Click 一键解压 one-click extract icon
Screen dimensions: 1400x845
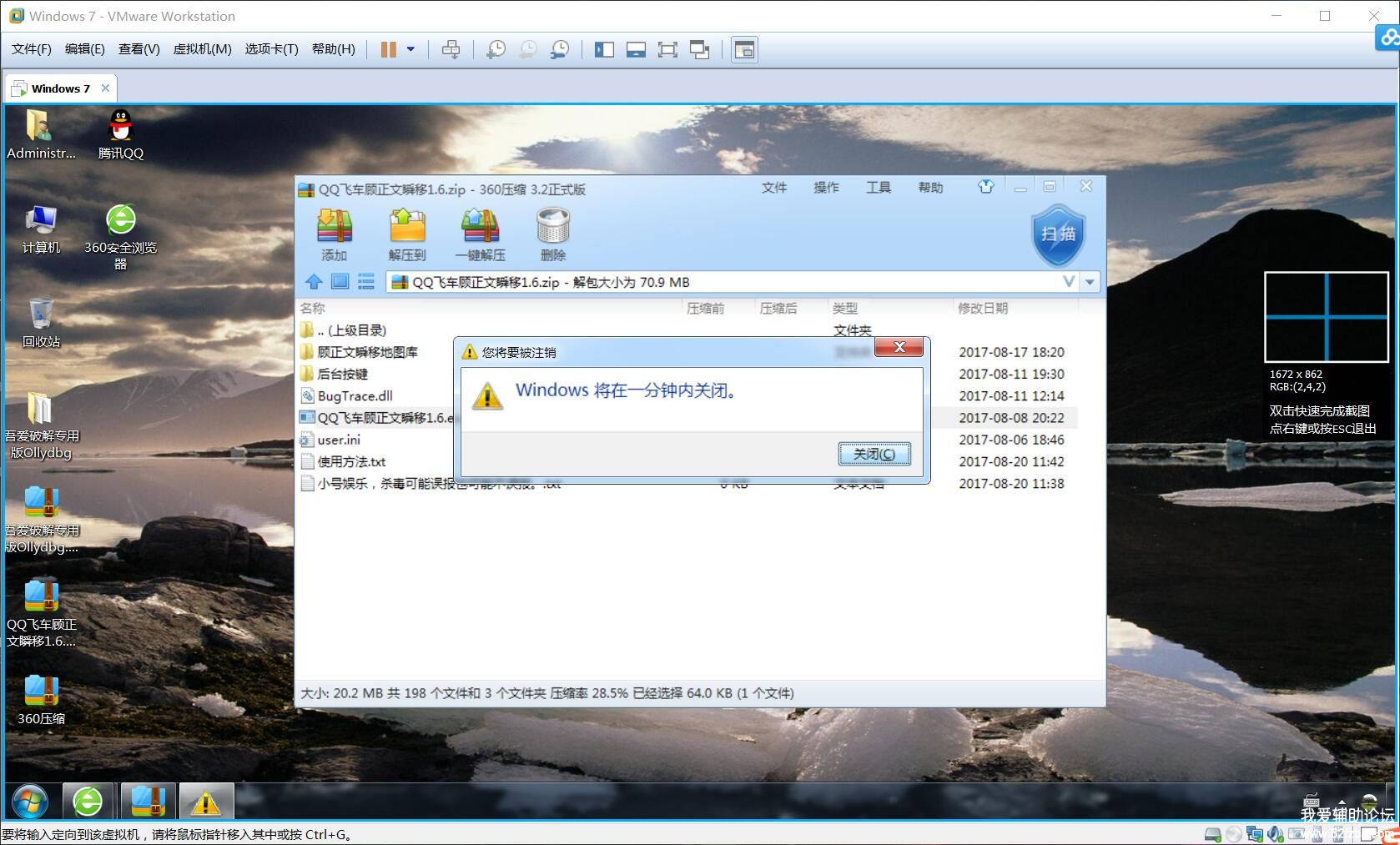point(481,234)
